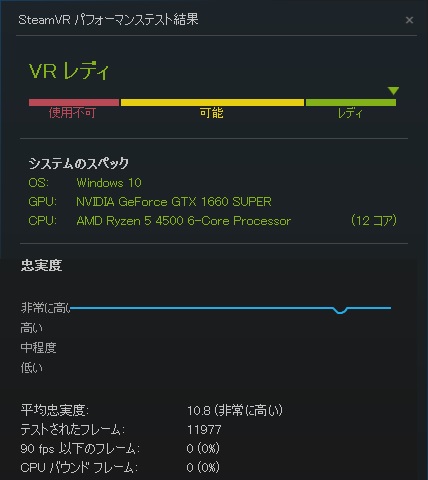Click the green triangle score marker
Screen dimensions: 428x480
(393, 91)
